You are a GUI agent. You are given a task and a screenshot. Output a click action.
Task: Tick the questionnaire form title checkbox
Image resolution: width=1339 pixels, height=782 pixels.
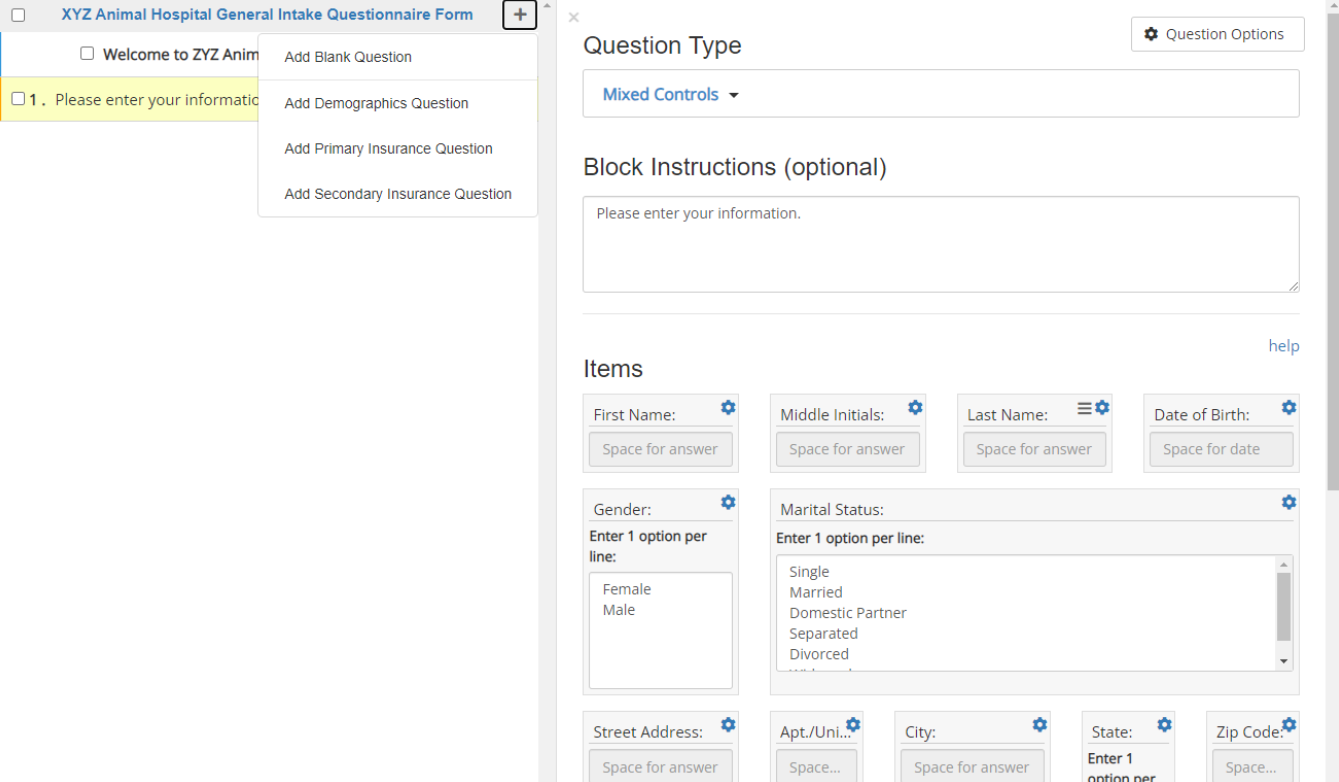pos(18,15)
